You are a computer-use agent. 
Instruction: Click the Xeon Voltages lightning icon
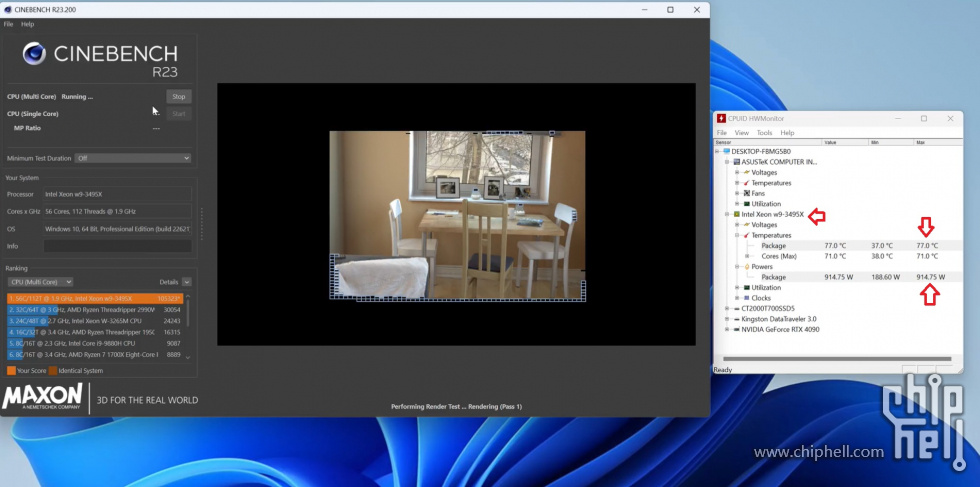pyautogui.click(x=746, y=225)
